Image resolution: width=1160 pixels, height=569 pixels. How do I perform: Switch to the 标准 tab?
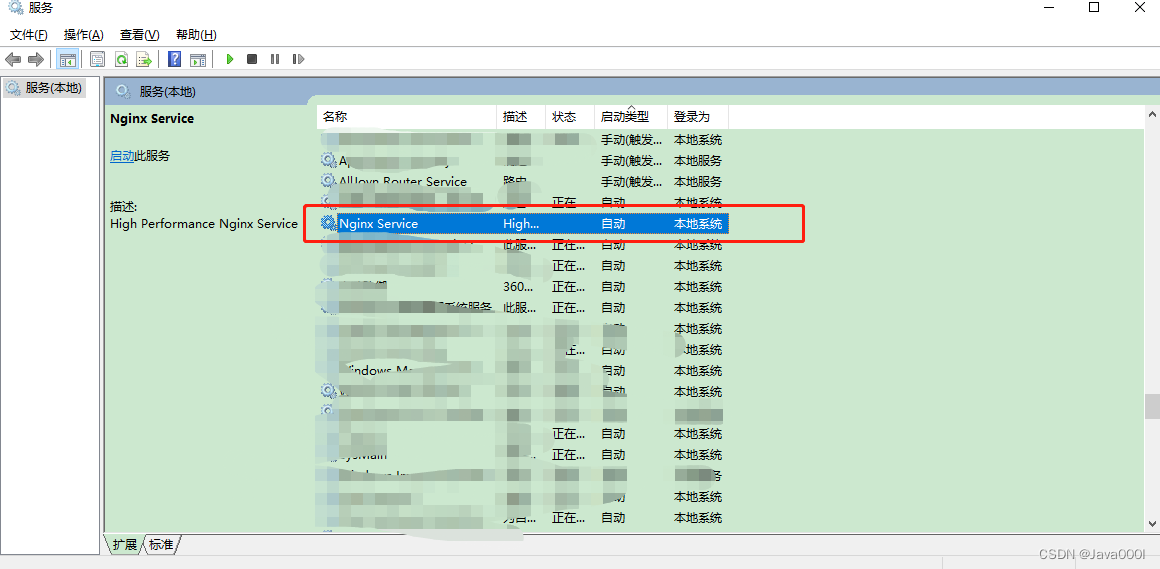(161, 545)
